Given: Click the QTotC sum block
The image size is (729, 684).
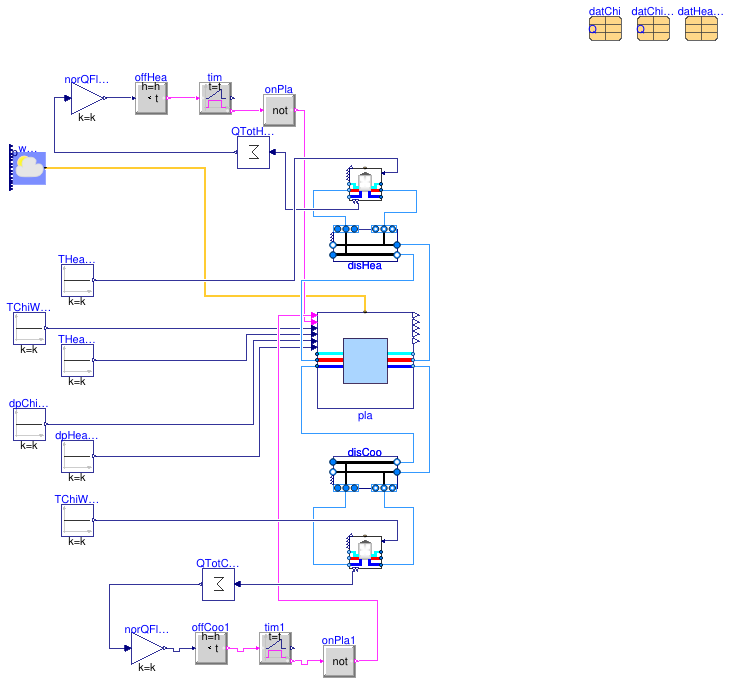Looking at the screenshot, I should [x=219, y=584].
